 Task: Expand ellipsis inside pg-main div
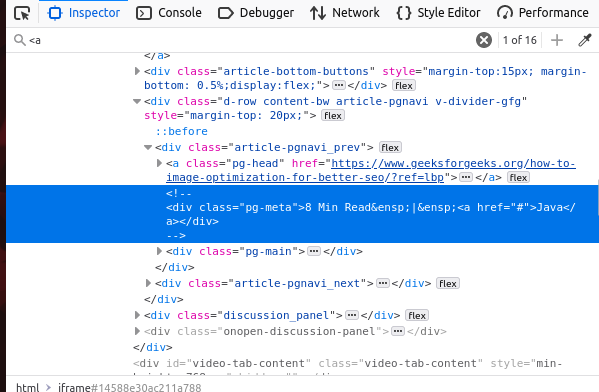pos(314,251)
